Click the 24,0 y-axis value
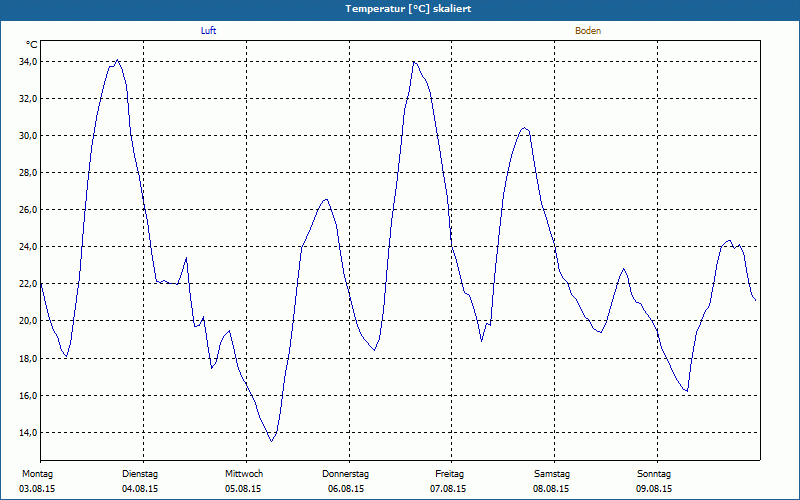800x500 pixels. pyautogui.click(x=29, y=247)
